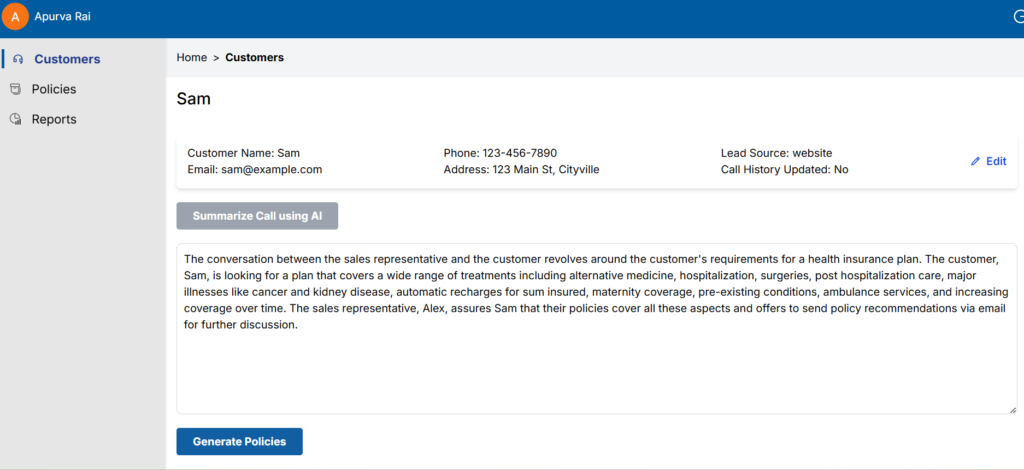Screen dimensions: 1024x470
Task: Click the text area resize handle
Action: pyautogui.click(x=1012, y=409)
